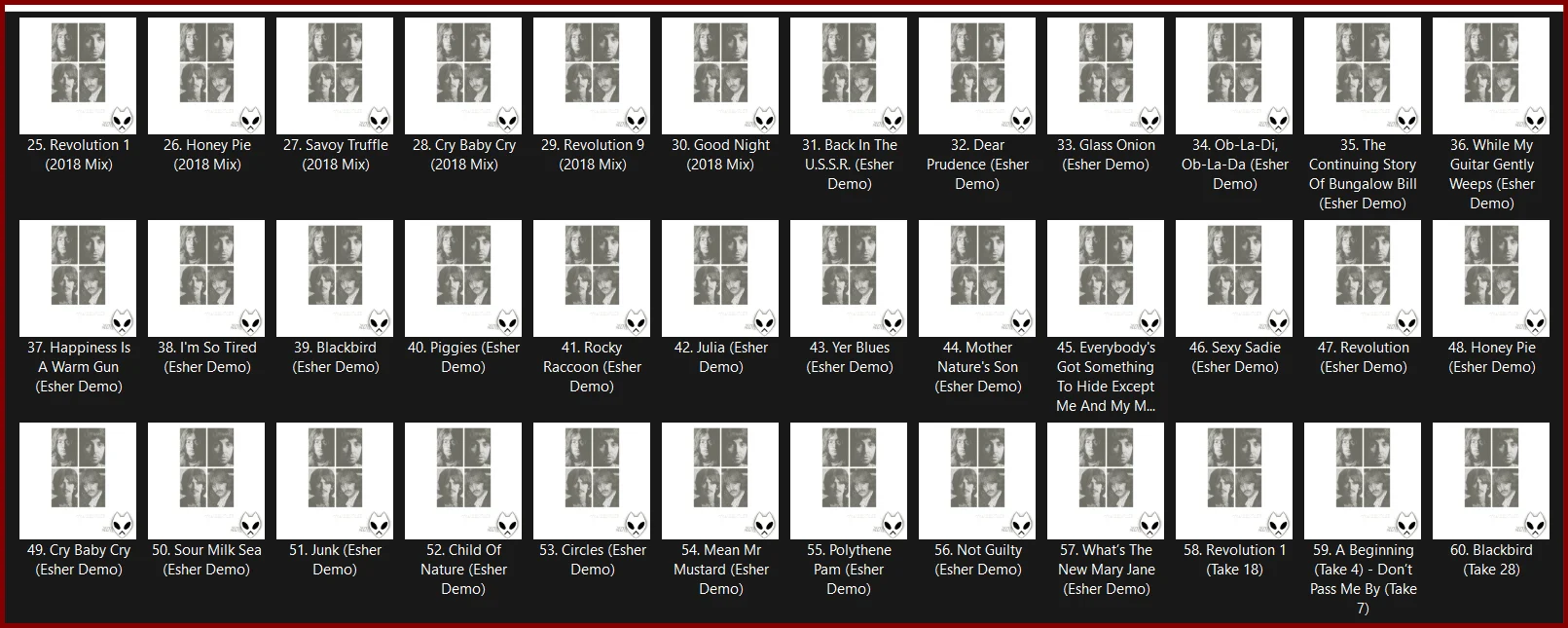Select the label '38. I'm So Tired (Esher Demo)'
The height and width of the screenshot is (628, 1568).
pos(207,357)
